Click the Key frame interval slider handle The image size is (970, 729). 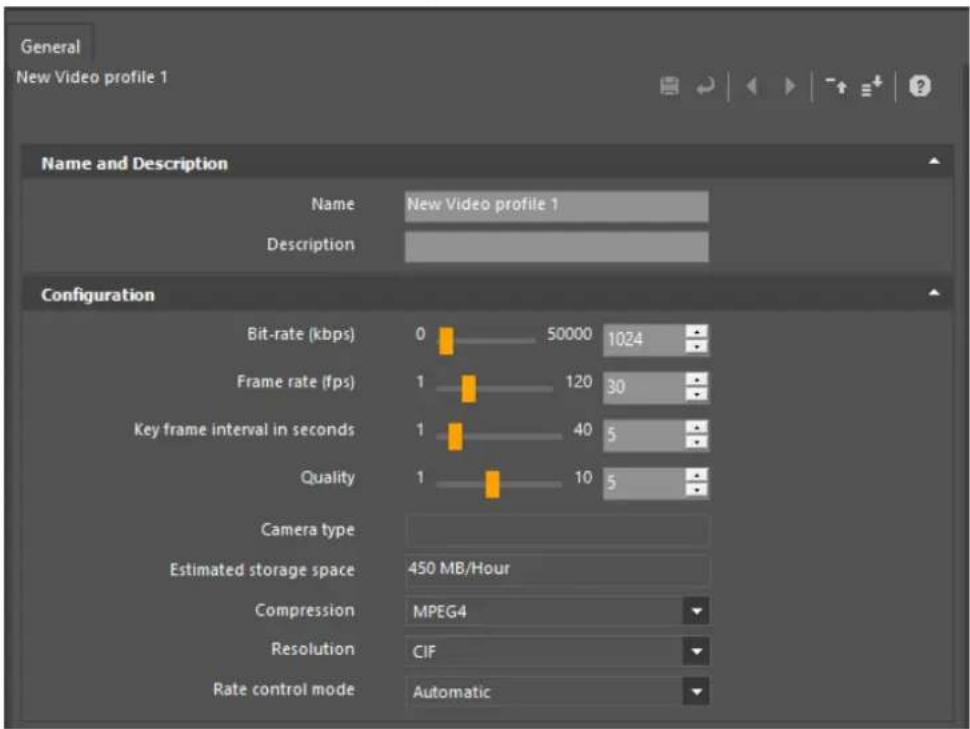pos(455,436)
